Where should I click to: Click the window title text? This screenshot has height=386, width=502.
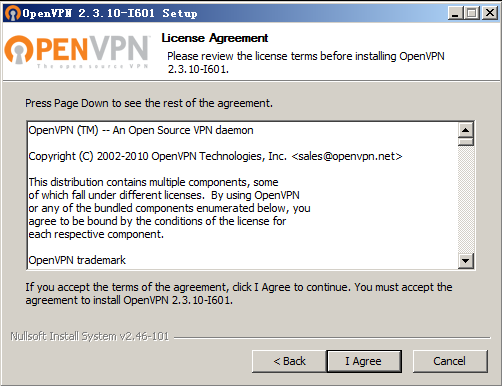[110, 13]
